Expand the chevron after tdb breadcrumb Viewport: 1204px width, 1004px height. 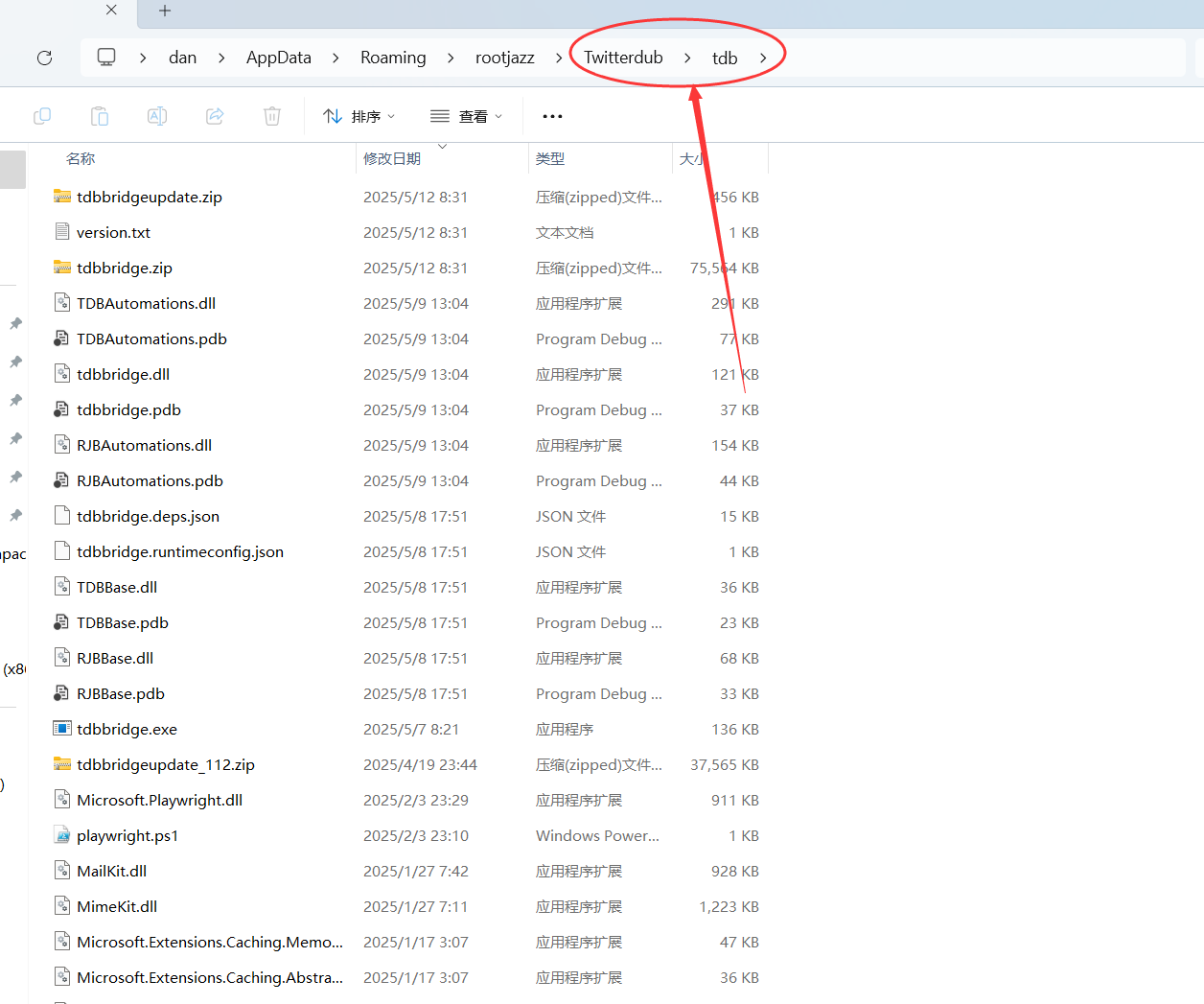763,58
